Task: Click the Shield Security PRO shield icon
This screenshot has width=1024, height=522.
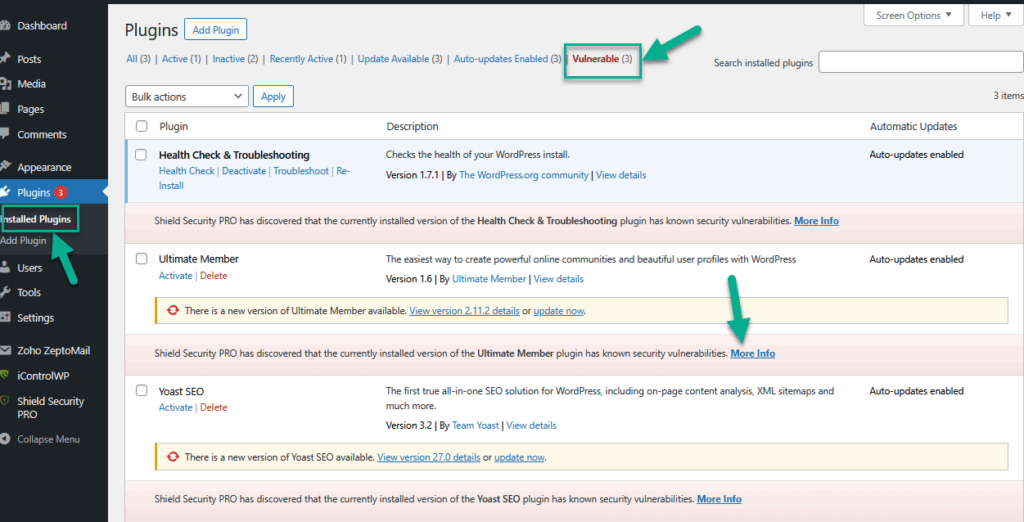Action: (5, 401)
